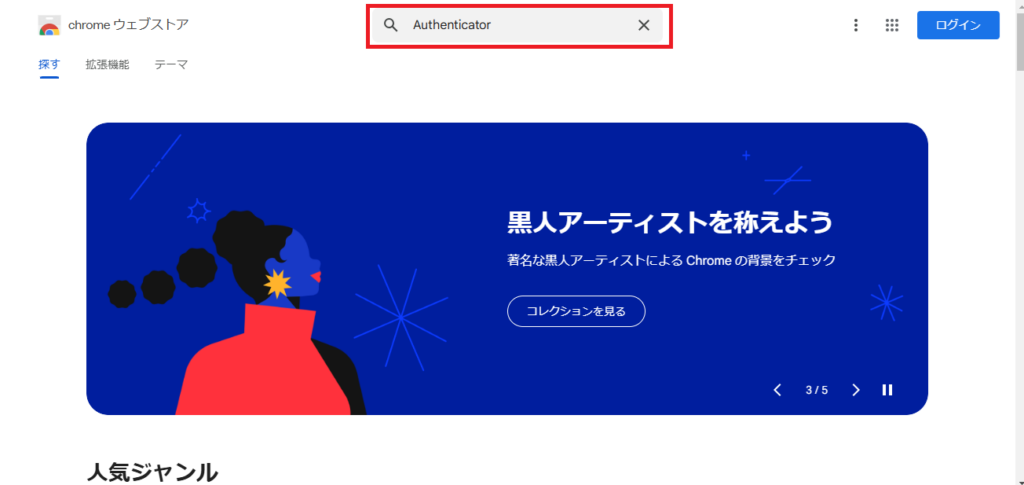Switch to the 拡張機能 tab
This screenshot has width=1024, height=485.
click(x=107, y=65)
